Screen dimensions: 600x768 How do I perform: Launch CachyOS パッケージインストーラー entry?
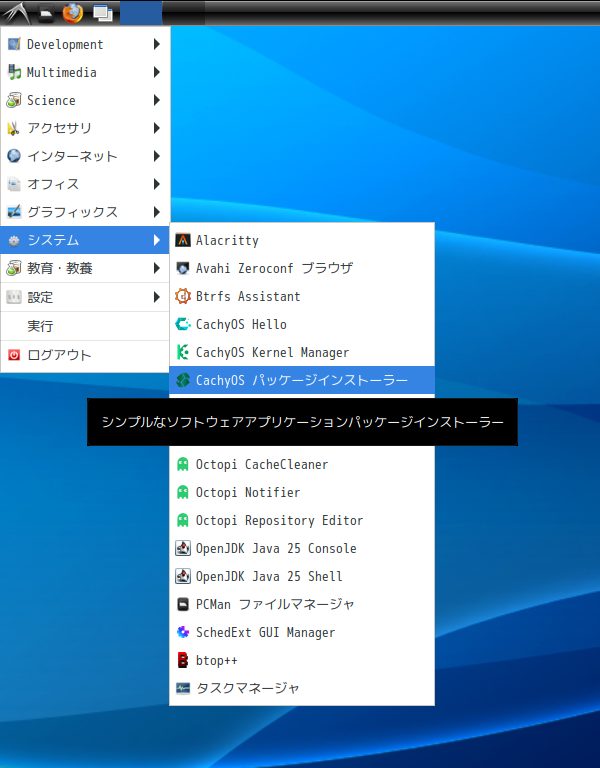coord(302,380)
